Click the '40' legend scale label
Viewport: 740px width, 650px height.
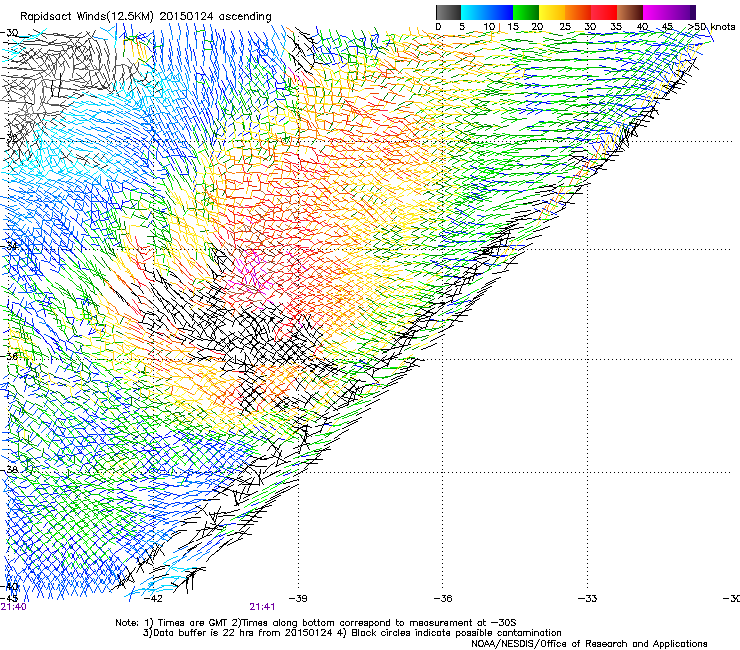point(642,27)
